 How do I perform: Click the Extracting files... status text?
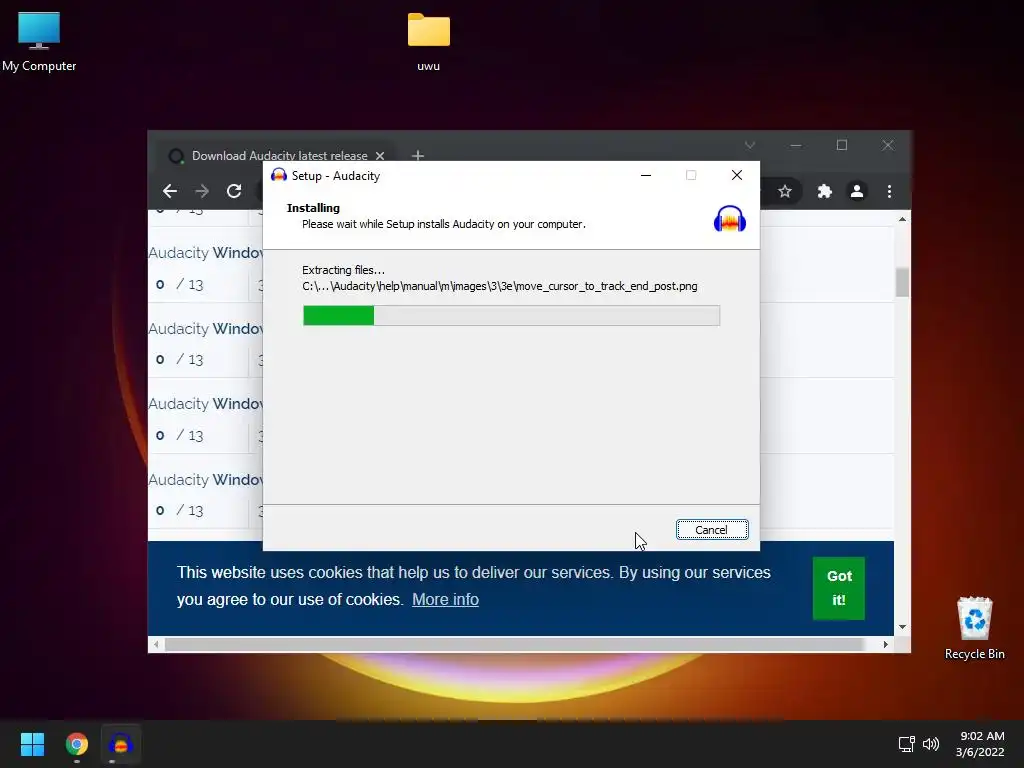343,270
